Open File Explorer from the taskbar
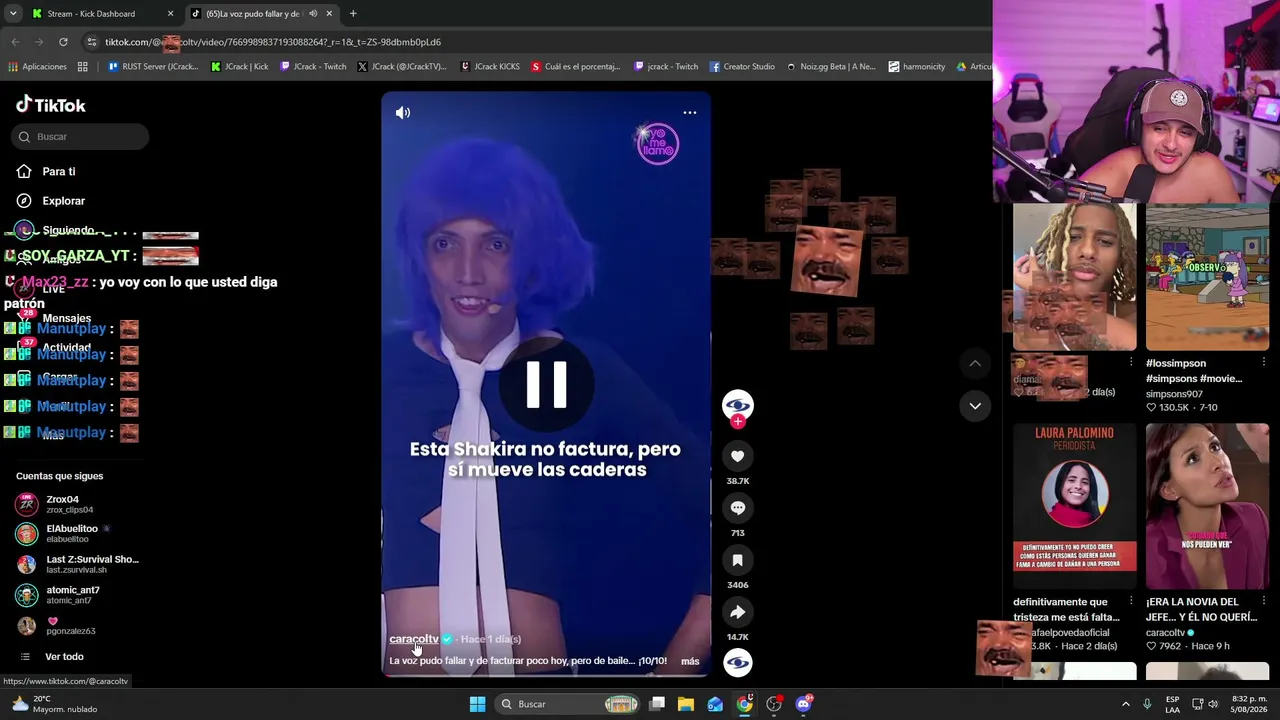The height and width of the screenshot is (720, 1280). [x=686, y=704]
